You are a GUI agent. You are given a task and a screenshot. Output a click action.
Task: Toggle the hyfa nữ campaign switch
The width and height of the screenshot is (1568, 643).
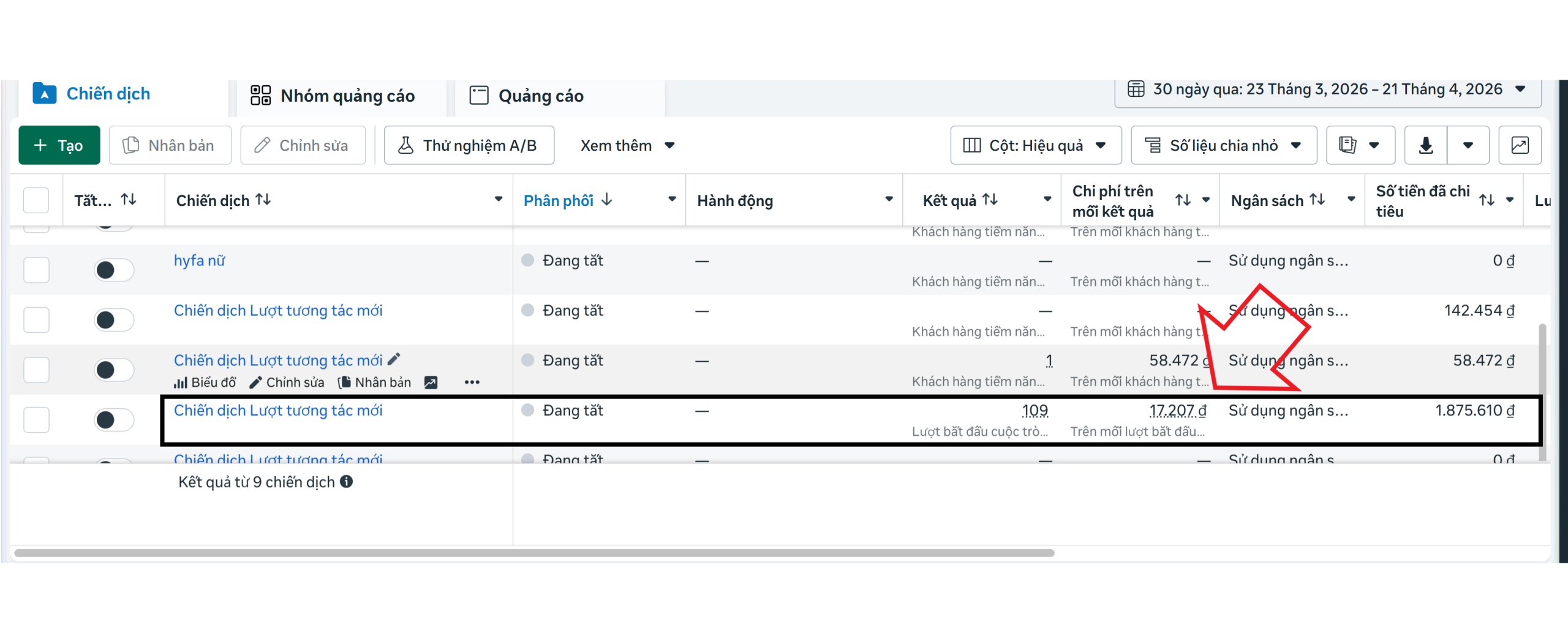tap(113, 270)
